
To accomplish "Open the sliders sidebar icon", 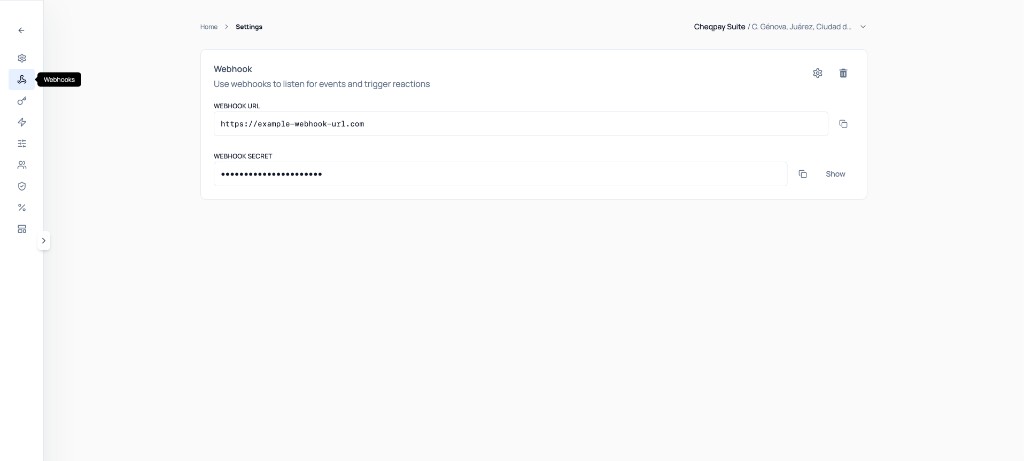I will [x=22, y=144].
